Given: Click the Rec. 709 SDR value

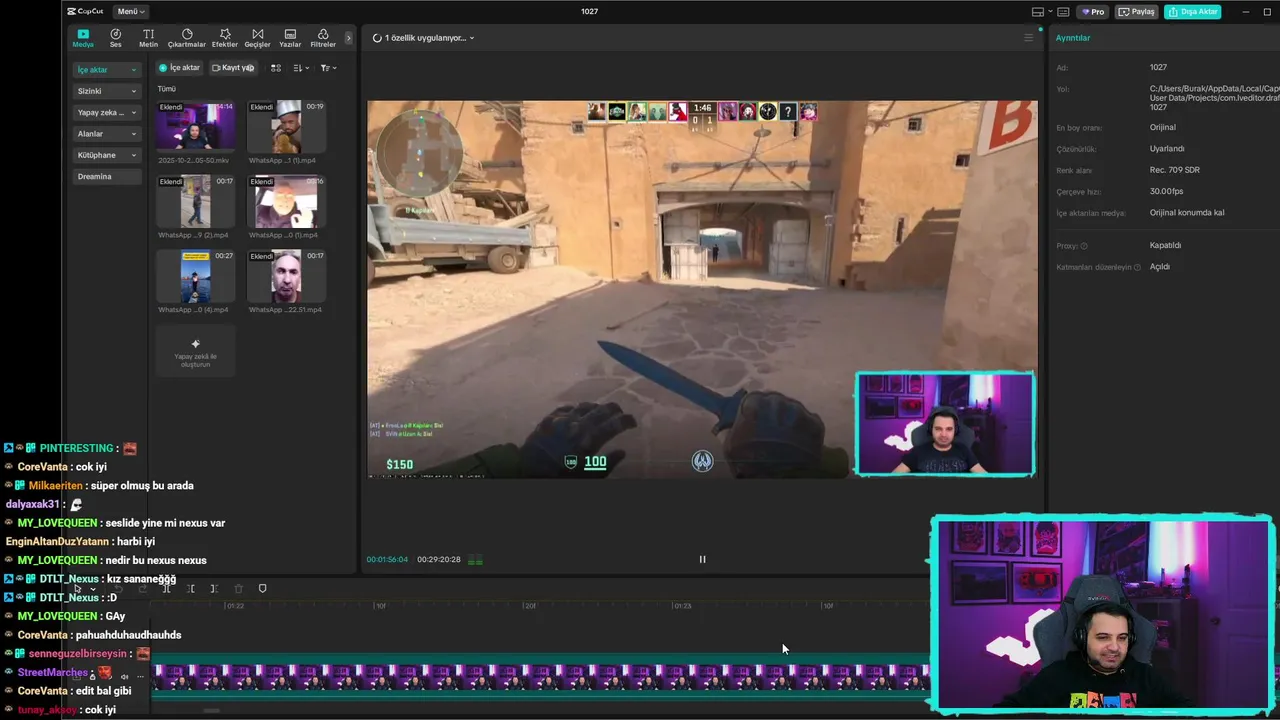Looking at the screenshot, I should [1175, 170].
